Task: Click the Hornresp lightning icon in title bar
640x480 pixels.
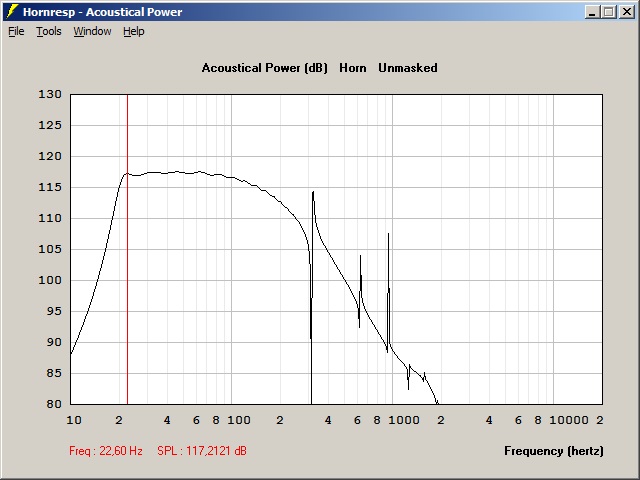Action: (12, 11)
